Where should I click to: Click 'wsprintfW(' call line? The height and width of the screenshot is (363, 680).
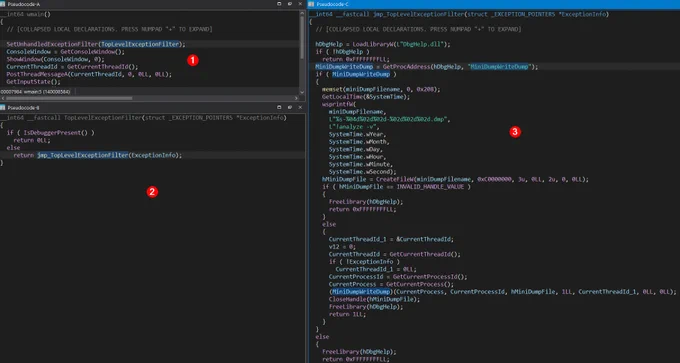[339, 104]
